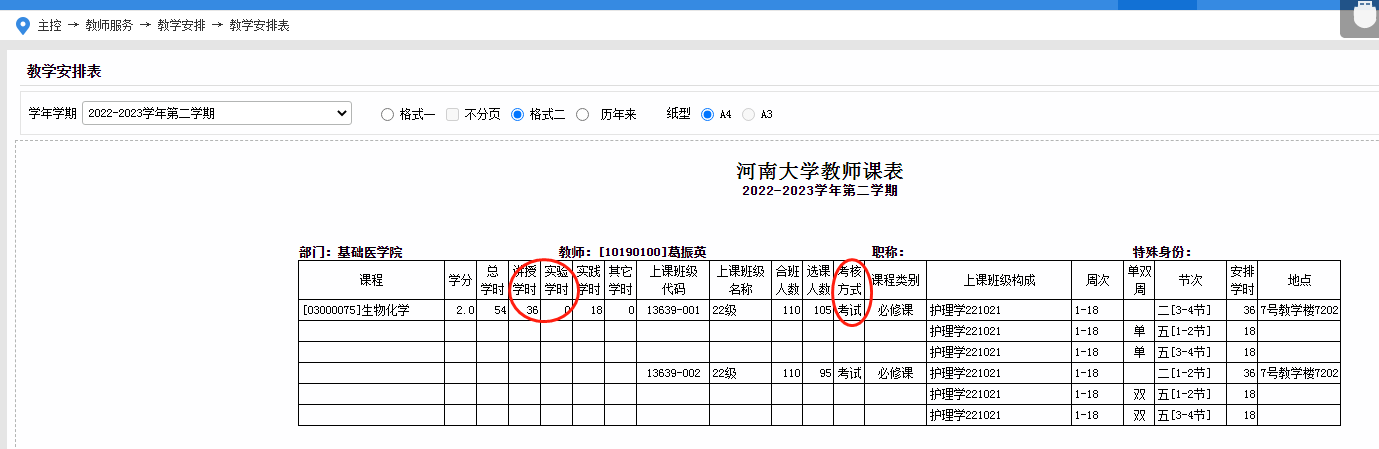Click the 上课班级代码 column header

pyautogui.click(x=673, y=280)
